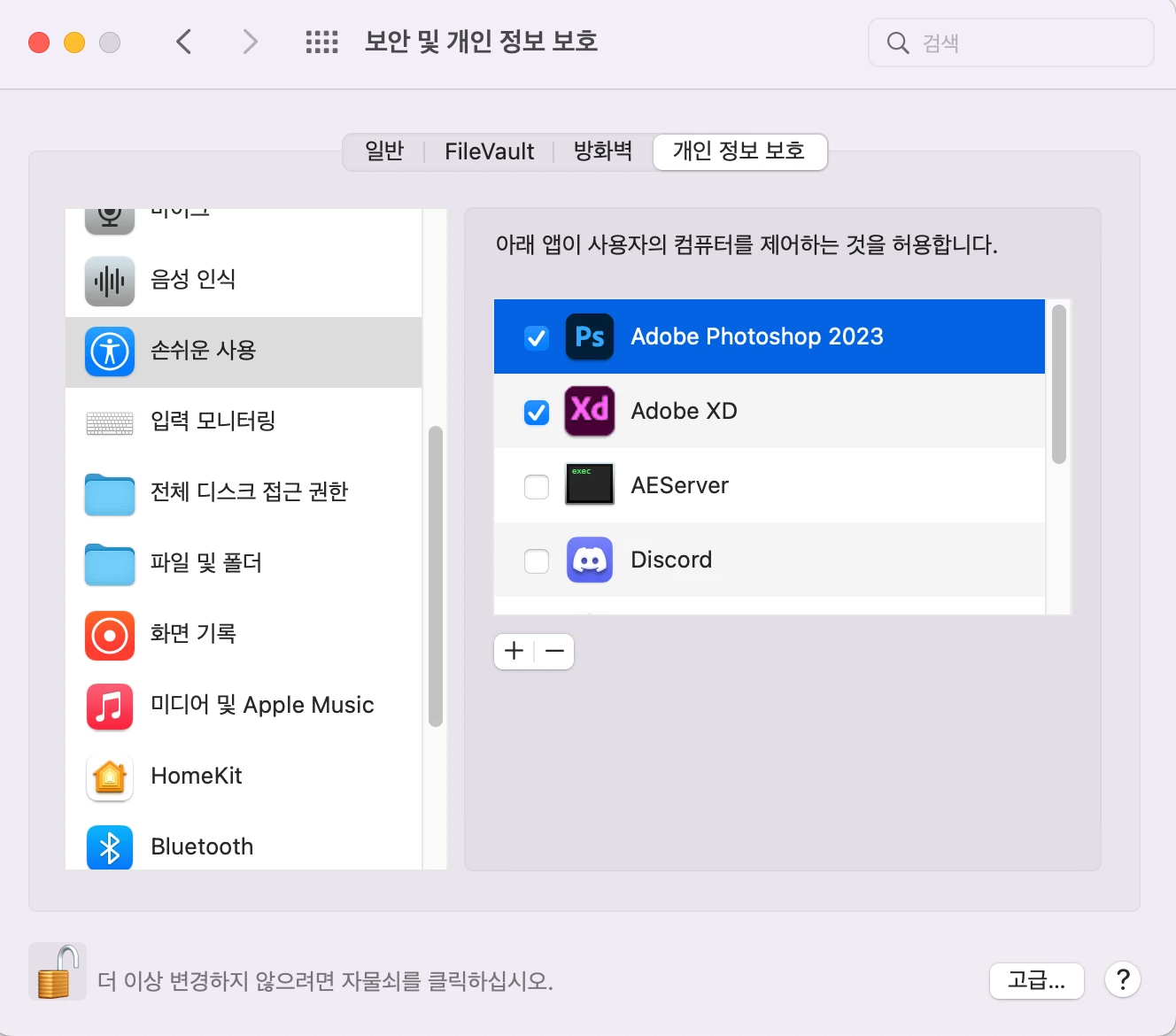Click the padlock icon to lock settings
1176x1036 pixels.
point(58,971)
